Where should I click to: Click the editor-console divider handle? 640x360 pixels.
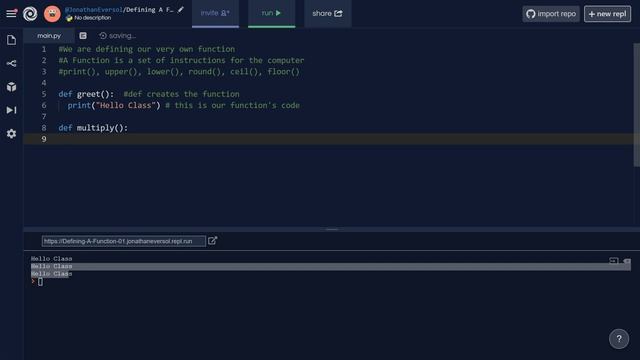(x=332, y=229)
